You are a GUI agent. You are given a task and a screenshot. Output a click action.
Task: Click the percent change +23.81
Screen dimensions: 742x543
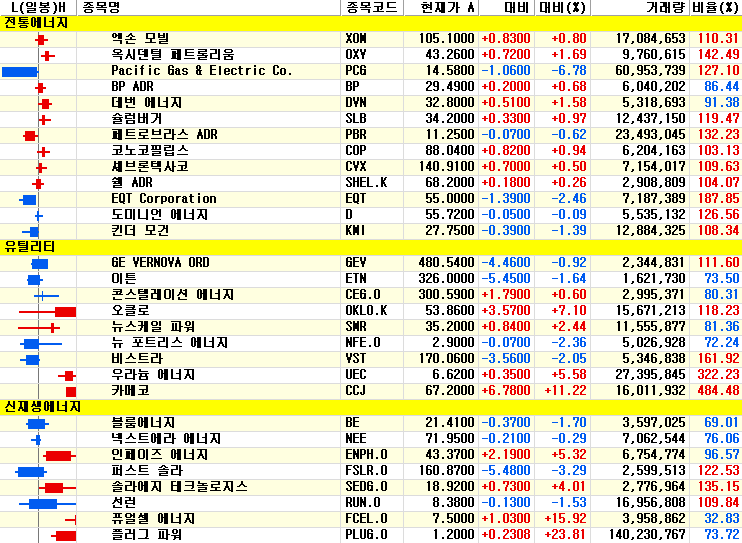[x=565, y=534]
